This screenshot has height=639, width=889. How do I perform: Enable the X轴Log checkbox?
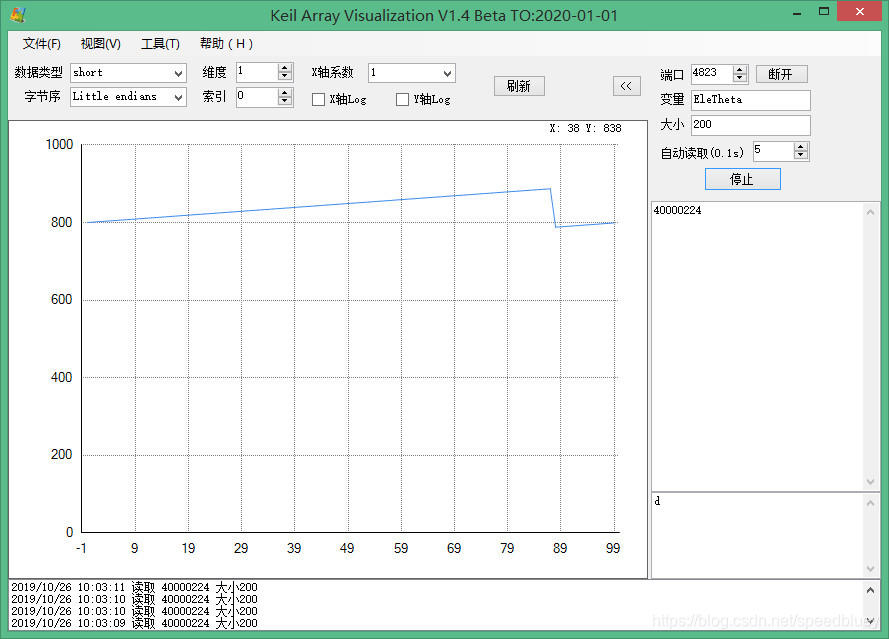click(318, 100)
